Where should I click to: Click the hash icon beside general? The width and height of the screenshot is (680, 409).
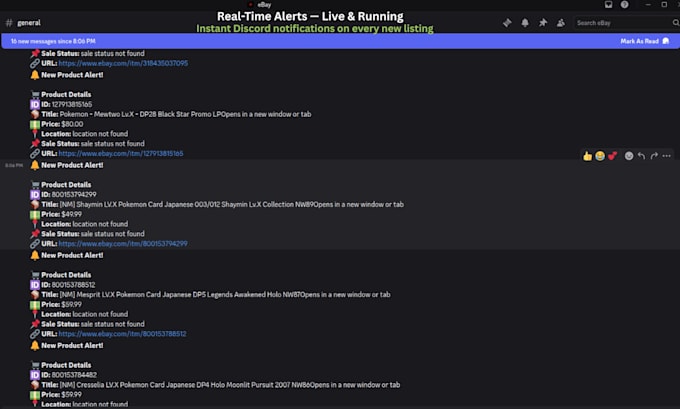(9, 23)
